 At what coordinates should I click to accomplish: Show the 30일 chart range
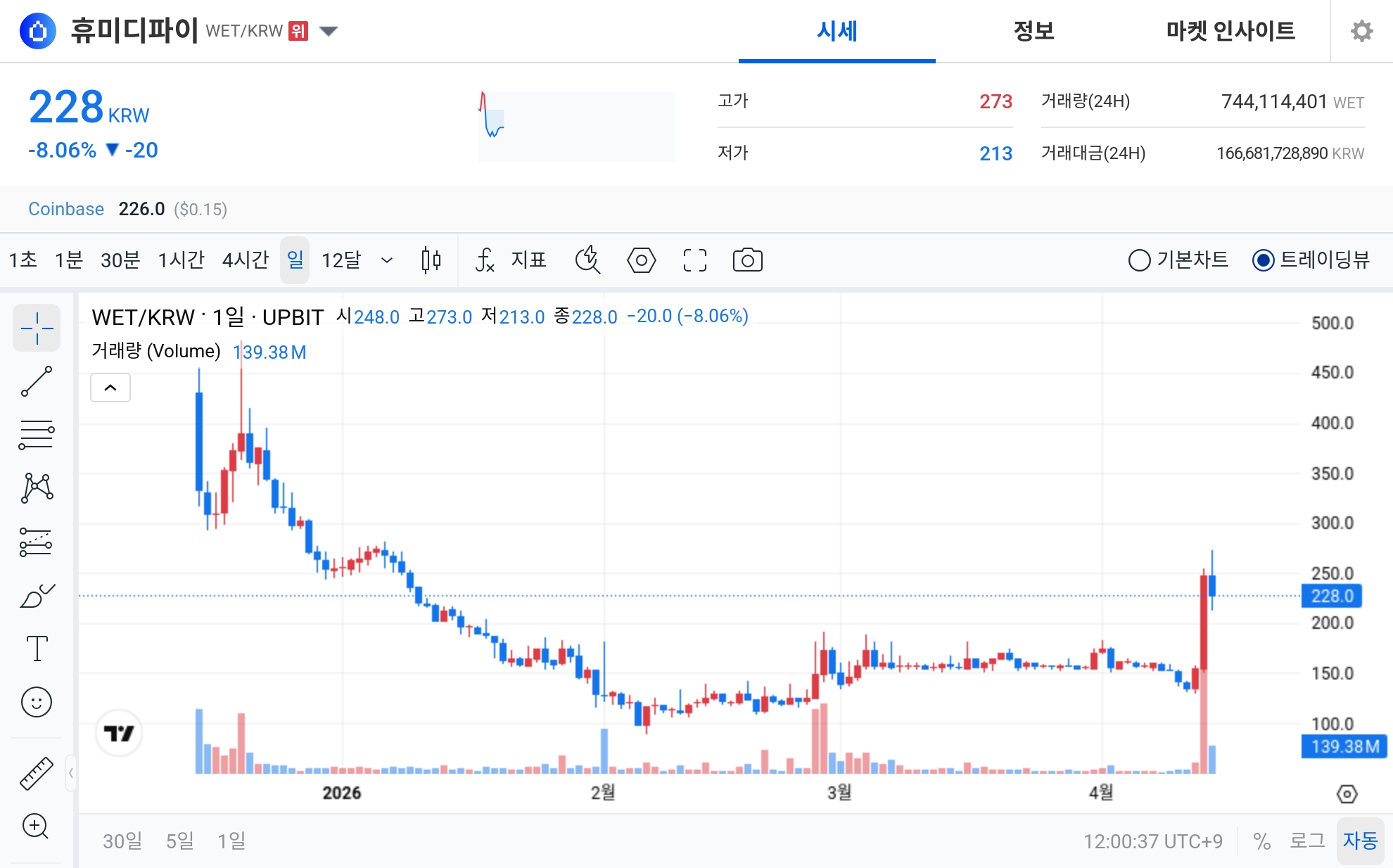tap(122, 840)
